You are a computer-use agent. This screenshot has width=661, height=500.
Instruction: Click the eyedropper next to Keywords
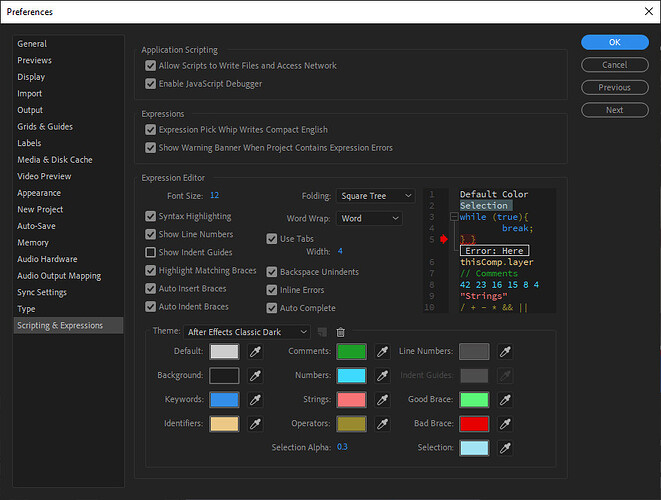coord(256,399)
